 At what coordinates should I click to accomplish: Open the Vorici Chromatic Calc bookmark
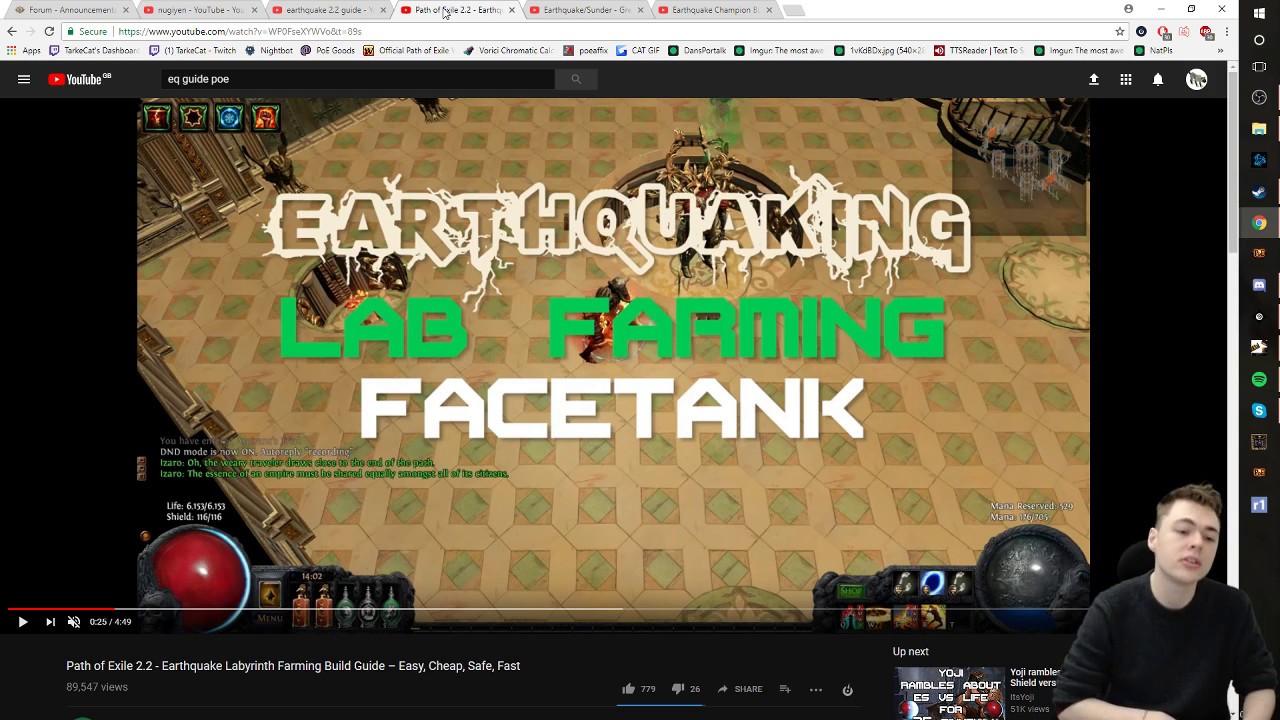tap(508, 50)
